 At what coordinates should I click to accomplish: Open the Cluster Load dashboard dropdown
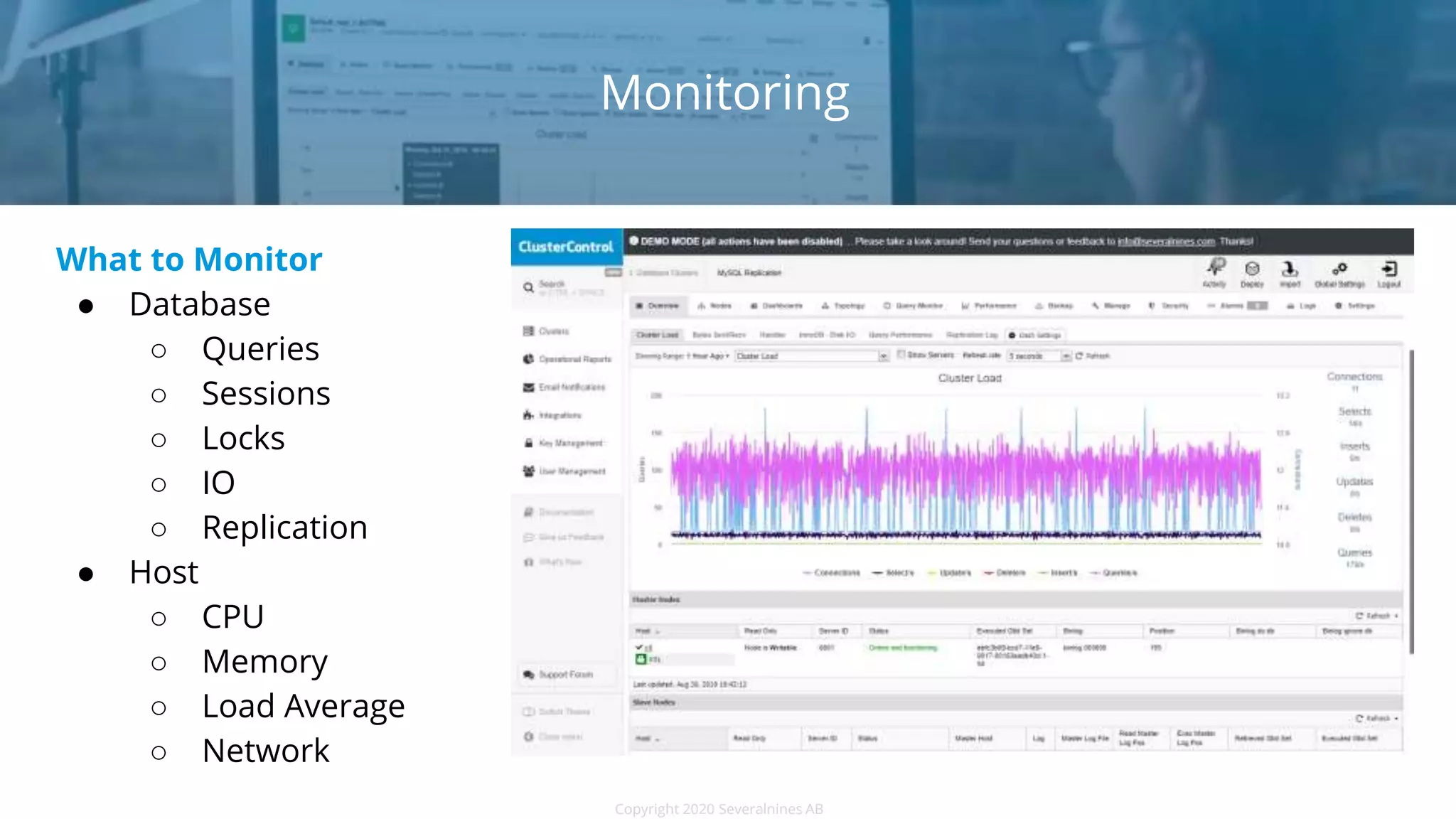coord(812,356)
